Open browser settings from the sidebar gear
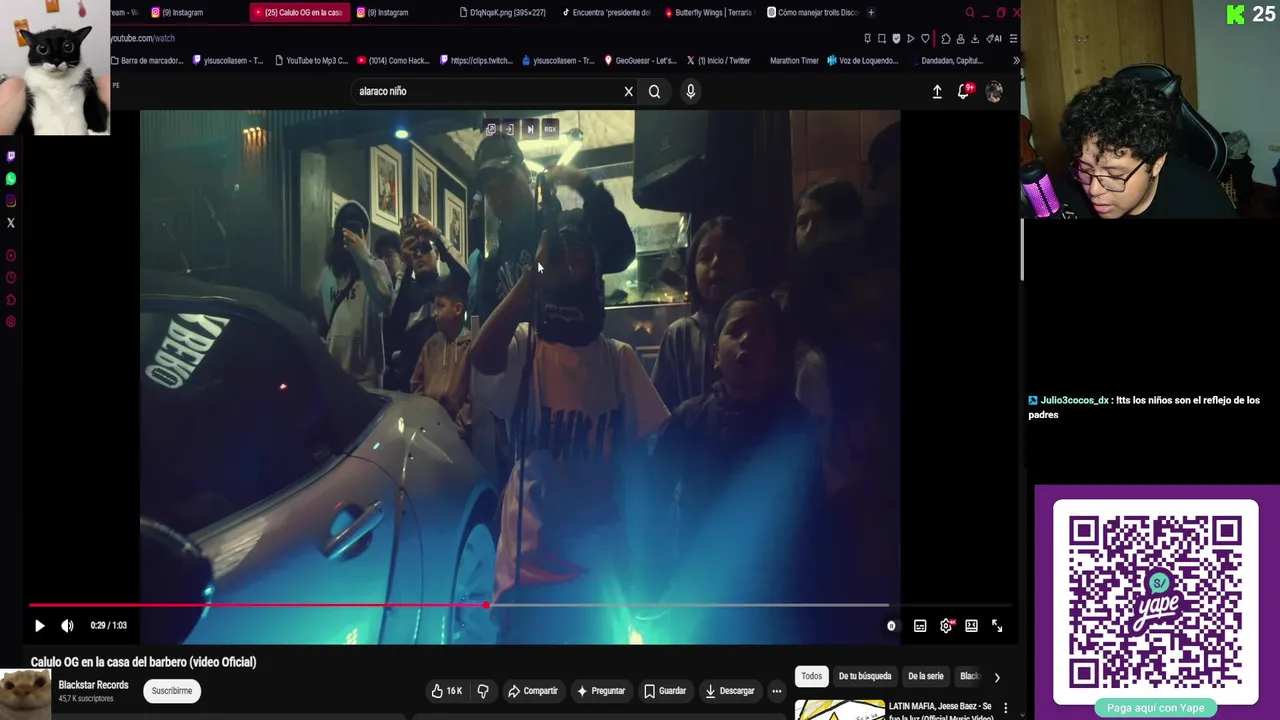Screen dimensions: 1280x720 point(11,322)
